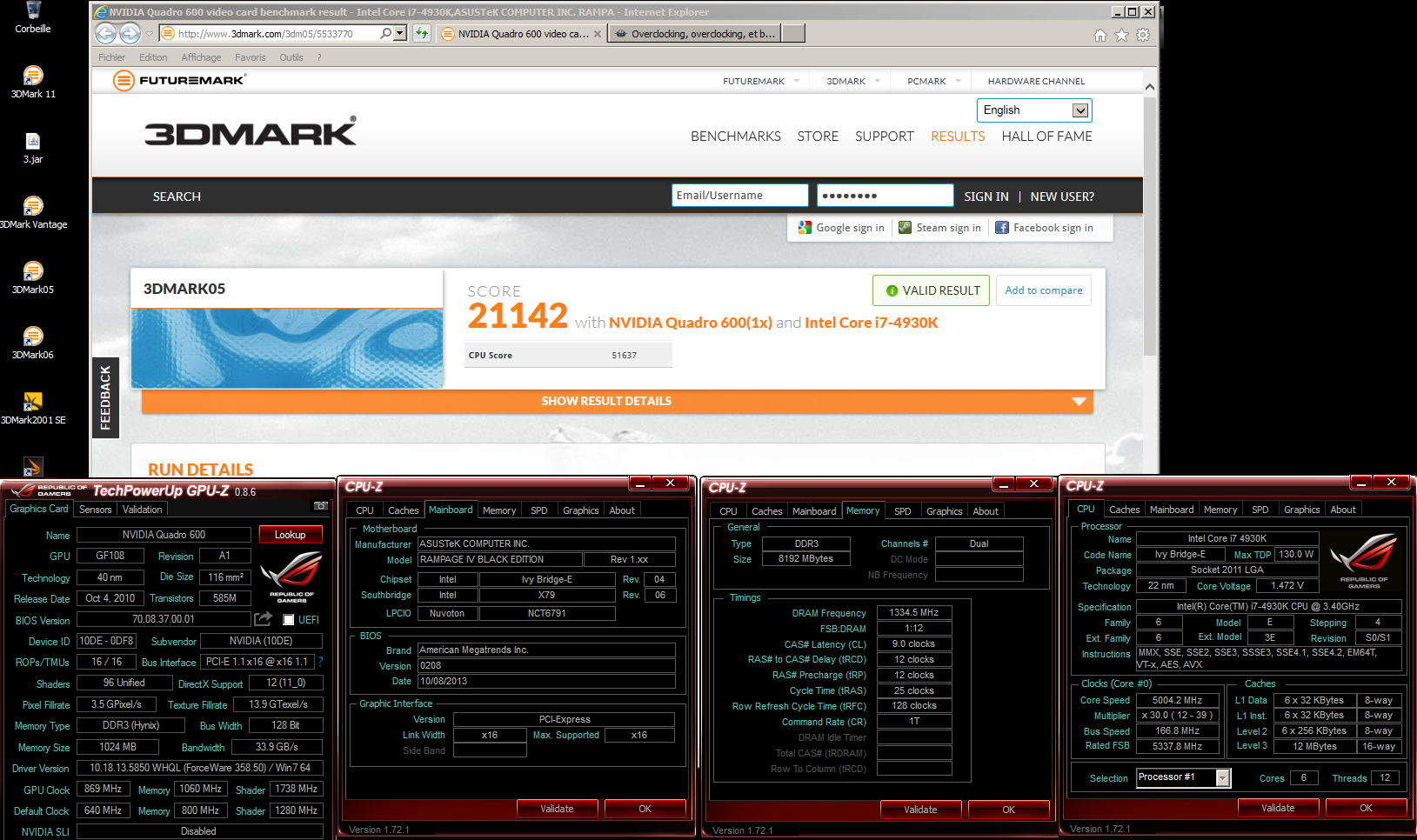
Task: Click the GPU-Z BIOS export share icon
Action: point(263,619)
